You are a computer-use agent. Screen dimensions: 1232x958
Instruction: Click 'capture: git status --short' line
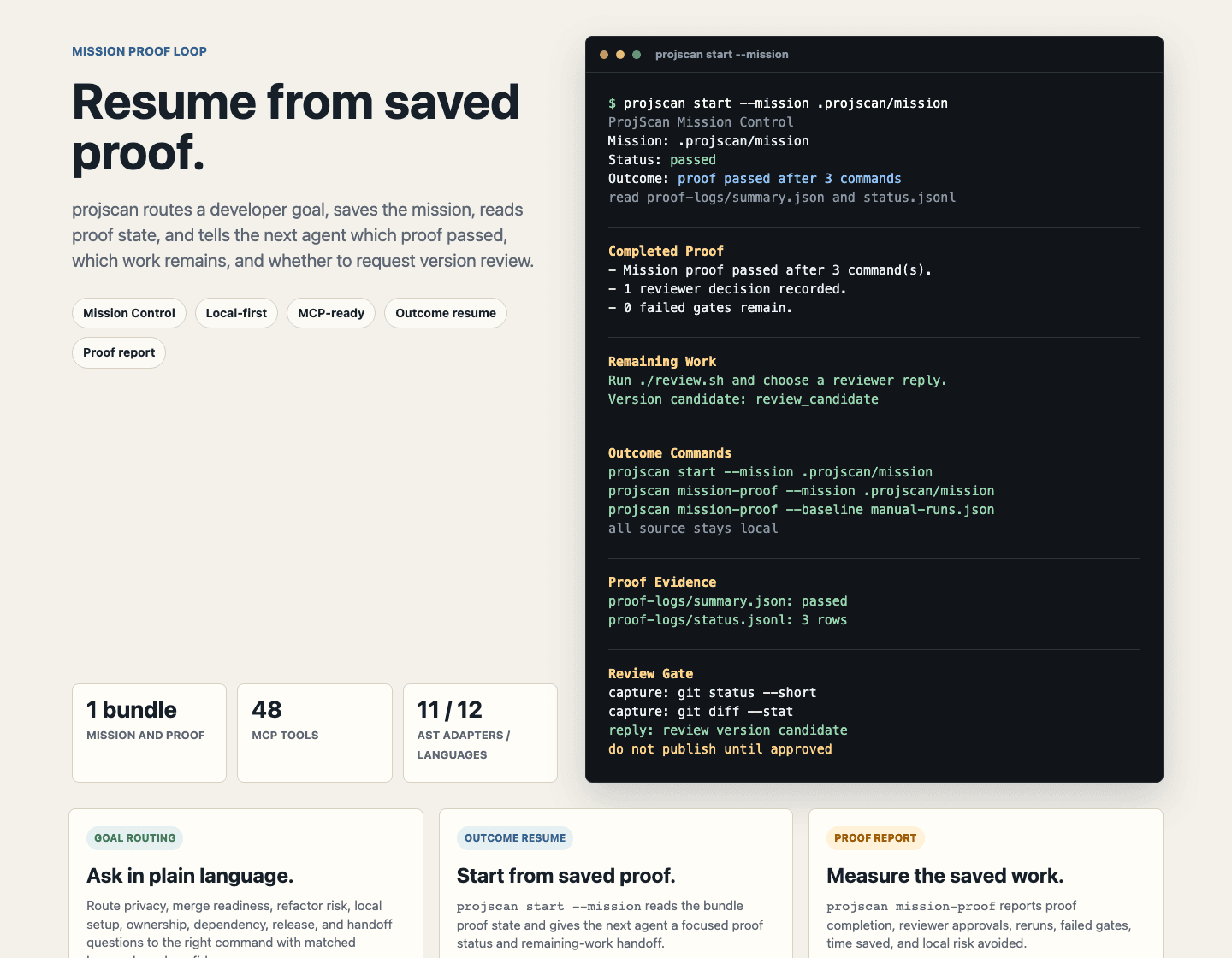click(x=713, y=693)
